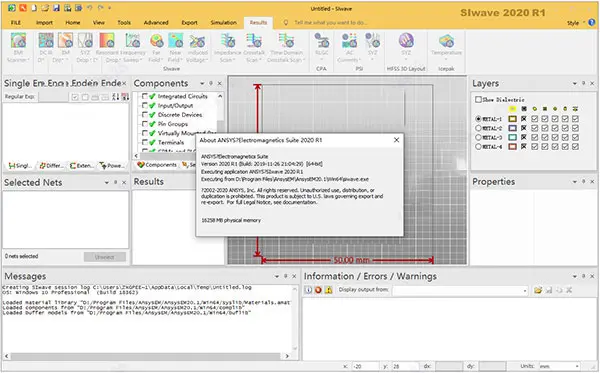Click the Regular Exp input field

pyautogui.click(x=53, y=97)
